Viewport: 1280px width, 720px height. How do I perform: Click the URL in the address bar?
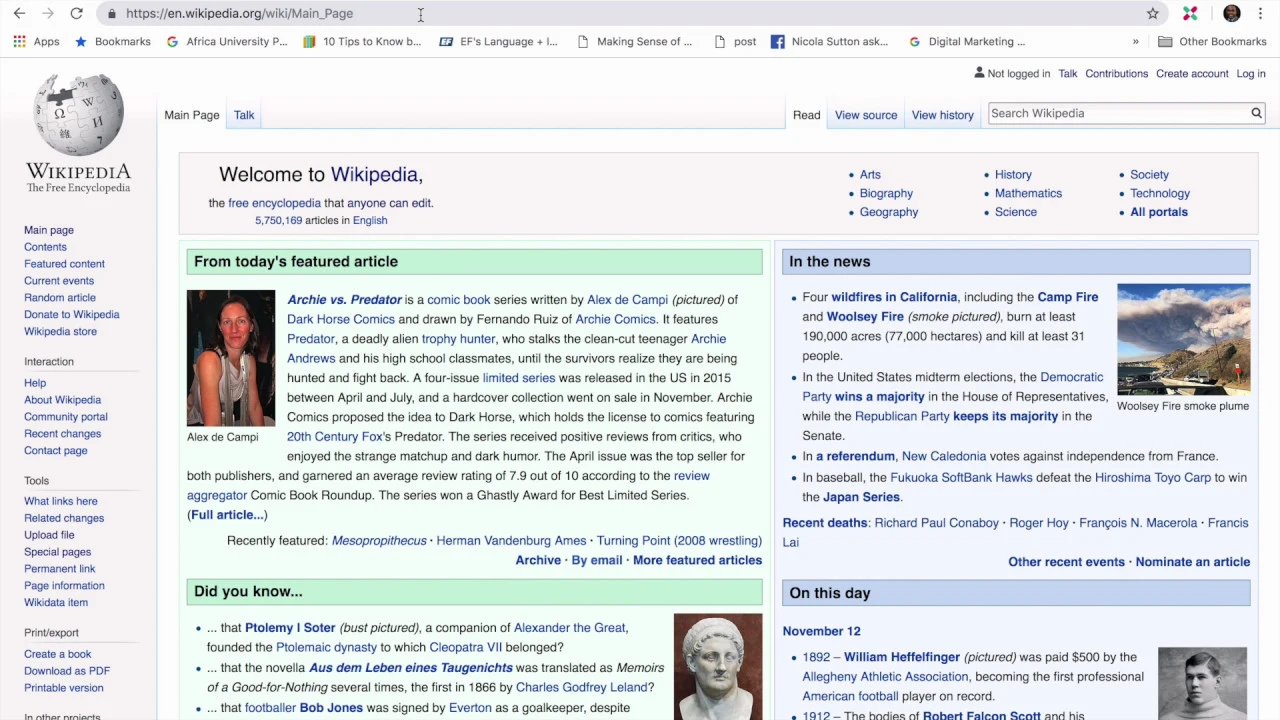pos(239,14)
